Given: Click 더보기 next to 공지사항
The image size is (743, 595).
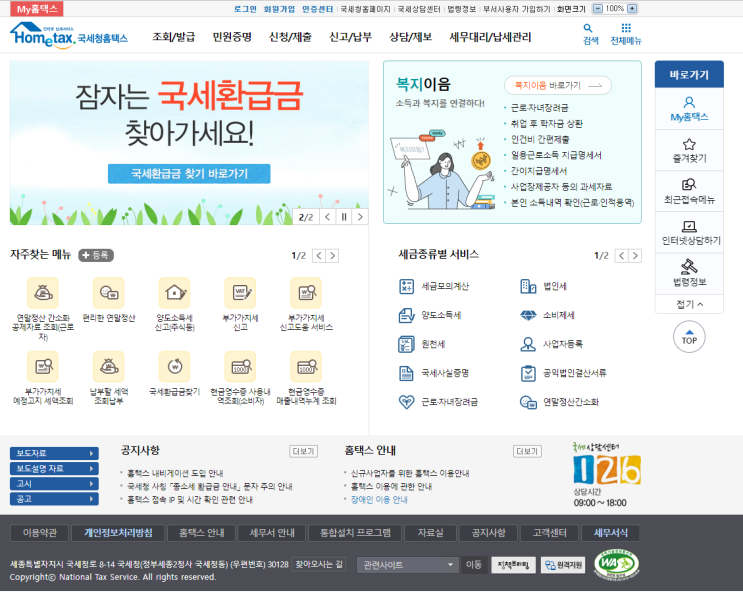Looking at the screenshot, I should [x=303, y=451].
